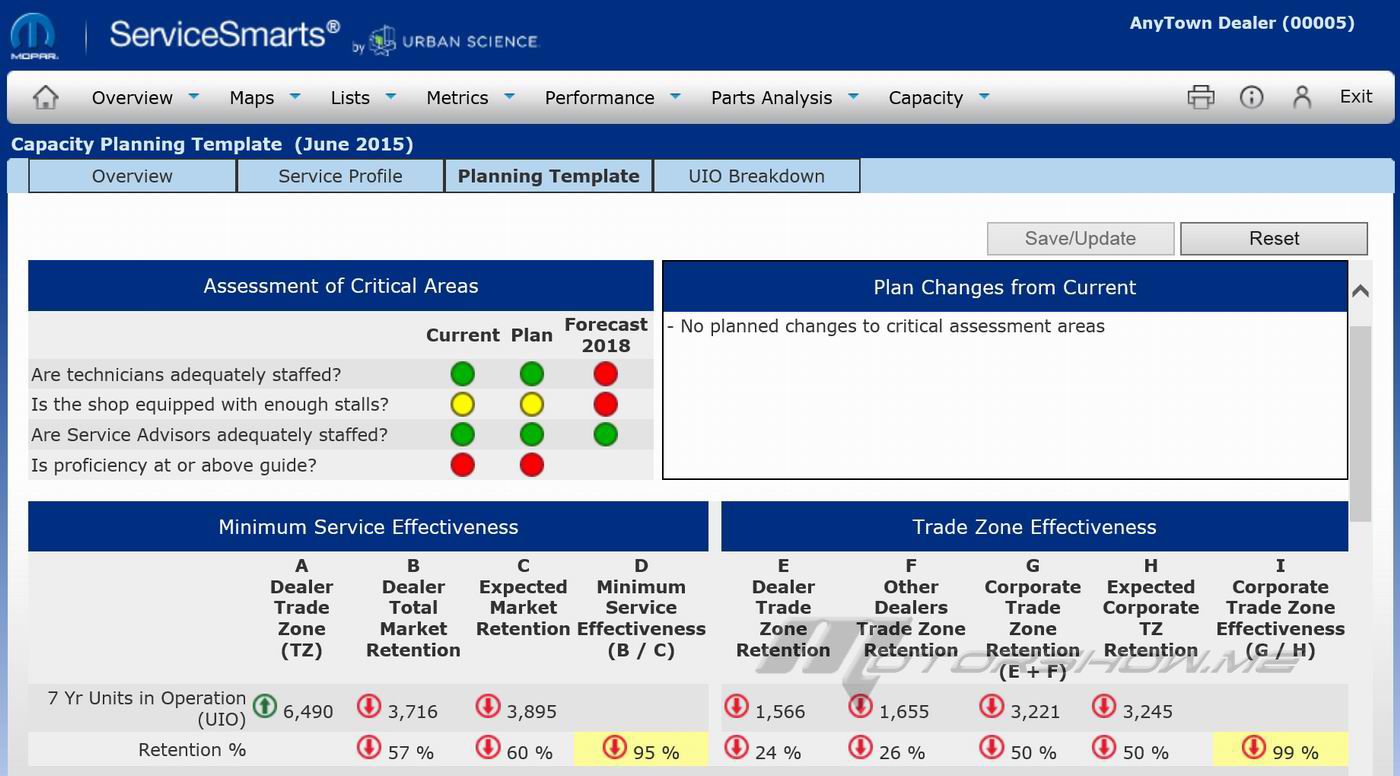Click Current green light for Service Advisors
This screenshot has height=776, width=1400.
[462, 434]
